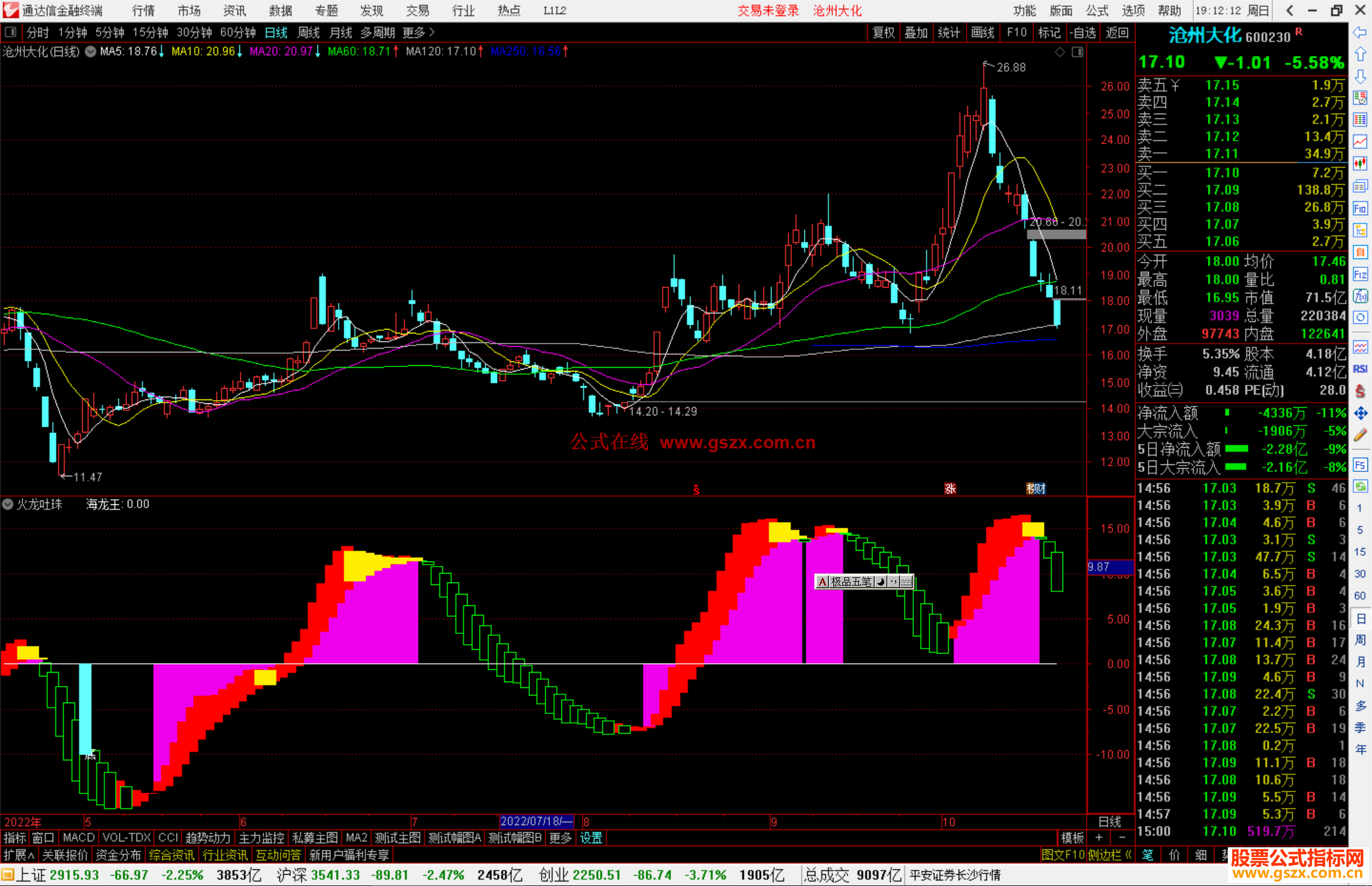
Task: Click the four-way move arrows sidebar icon
Action: (1360, 413)
